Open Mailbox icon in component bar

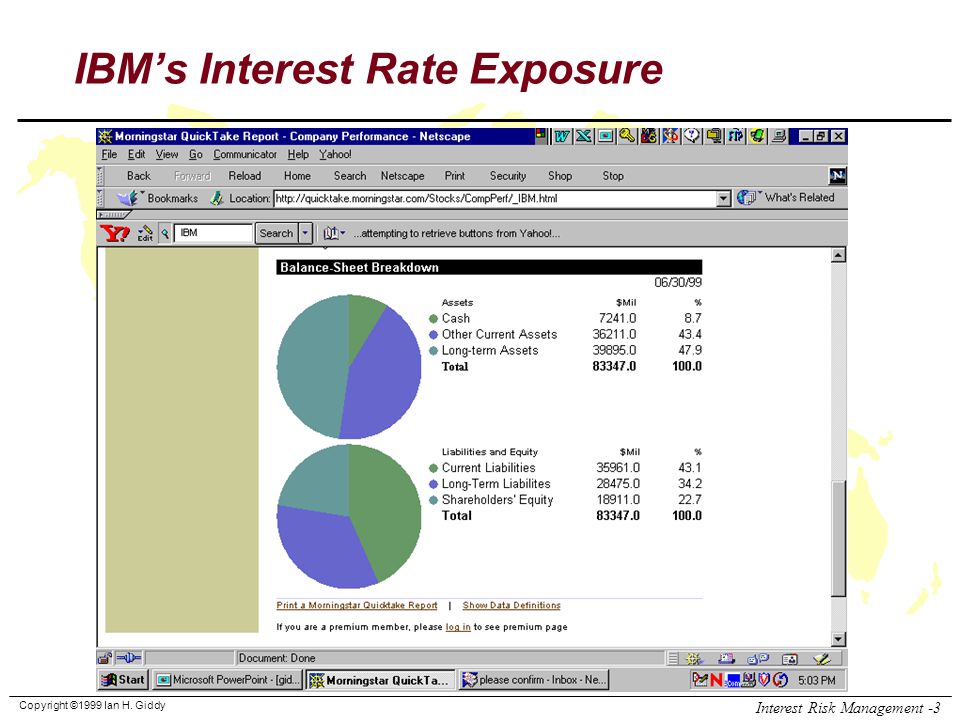point(726,659)
